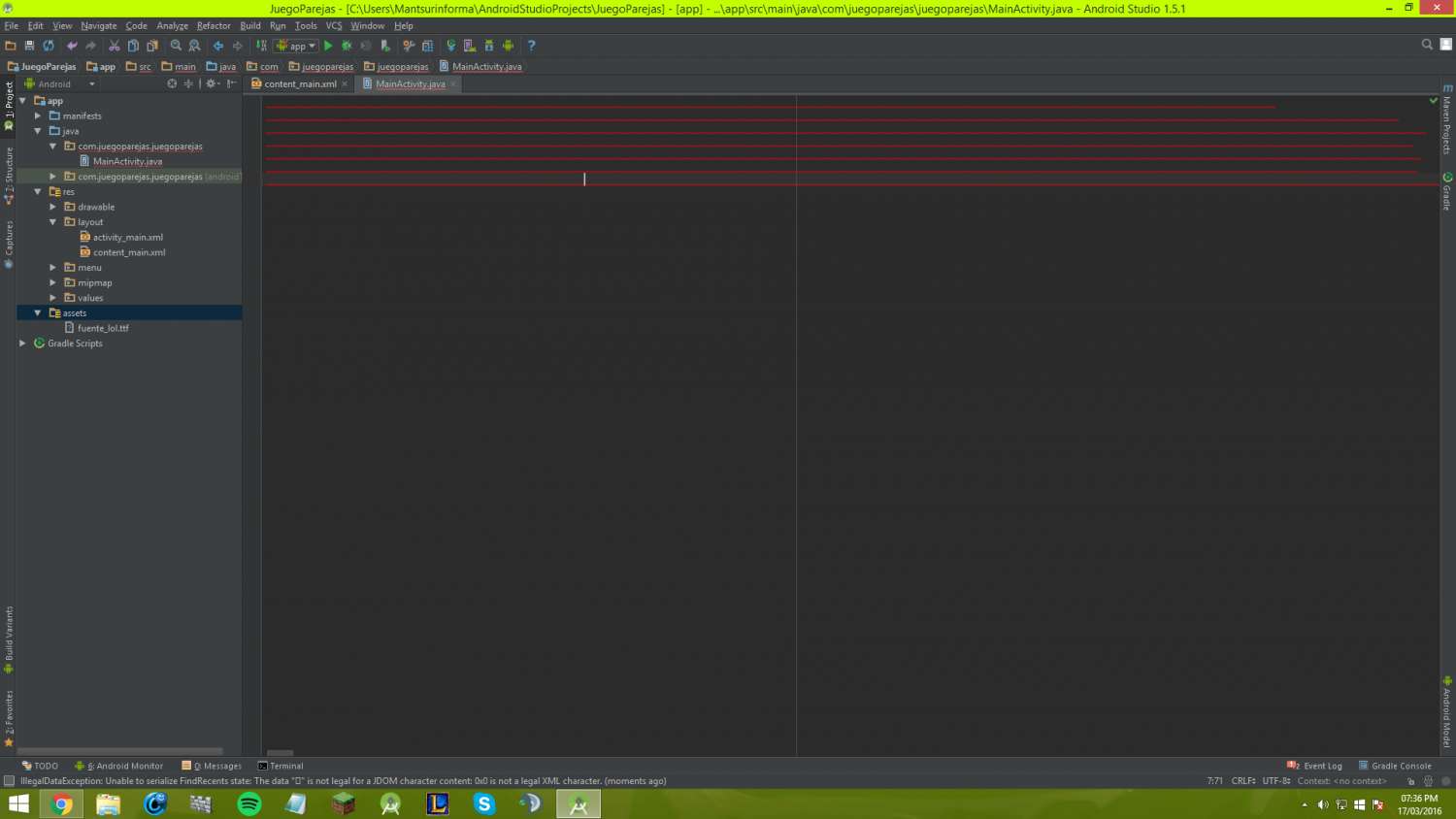Click the Paste clipboard icon
The height and width of the screenshot is (819, 1456).
[152, 46]
